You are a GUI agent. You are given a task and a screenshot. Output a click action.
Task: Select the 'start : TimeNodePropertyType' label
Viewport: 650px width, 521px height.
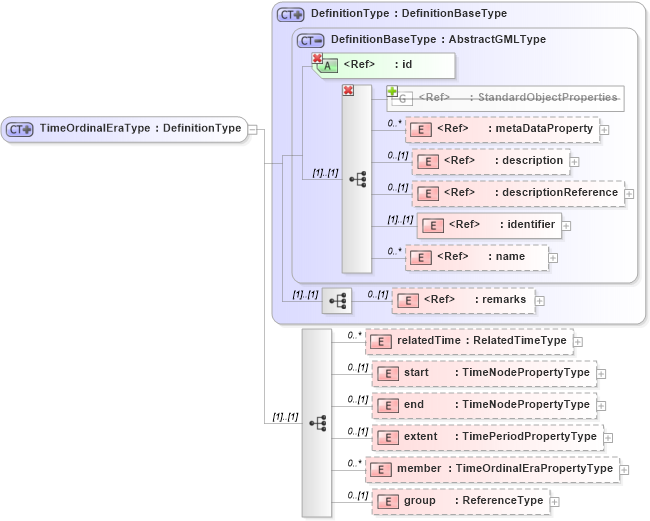(x=497, y=372)
